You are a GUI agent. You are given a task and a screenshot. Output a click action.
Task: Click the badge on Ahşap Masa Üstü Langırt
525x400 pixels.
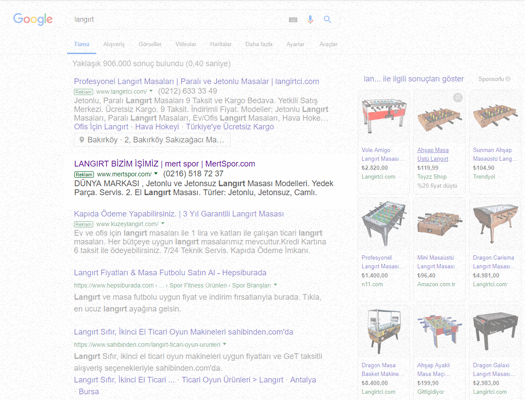(x=457, y=97)
